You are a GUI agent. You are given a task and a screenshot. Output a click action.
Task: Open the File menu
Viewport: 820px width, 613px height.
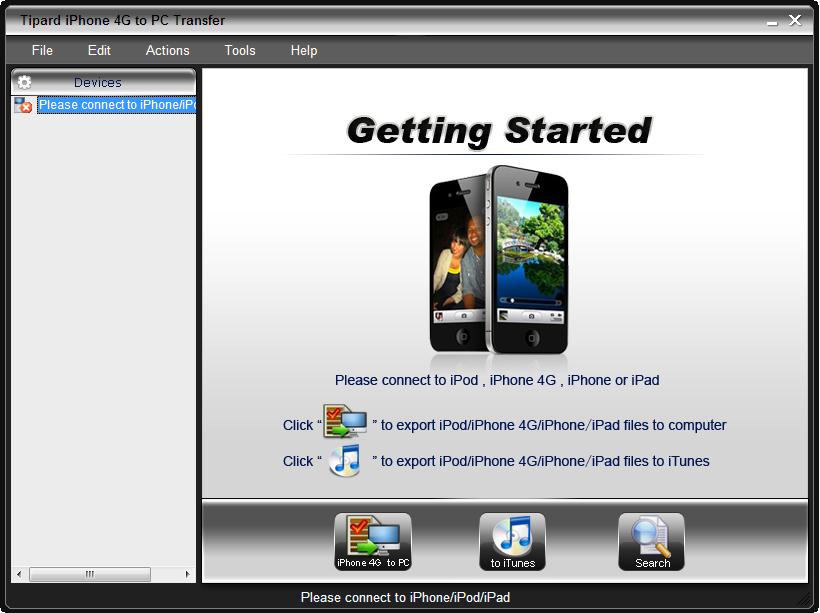[42, 50]
